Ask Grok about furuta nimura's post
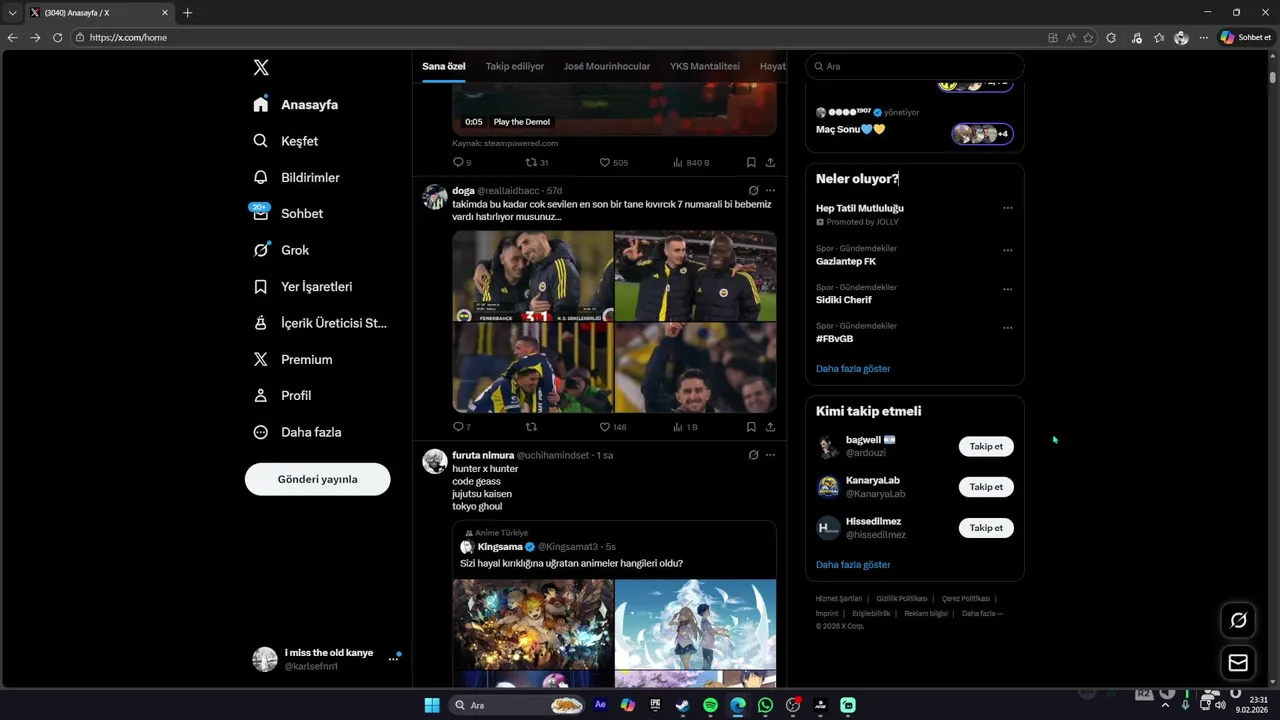This screenshot has width=1280, height=720. tap(753, 455)
